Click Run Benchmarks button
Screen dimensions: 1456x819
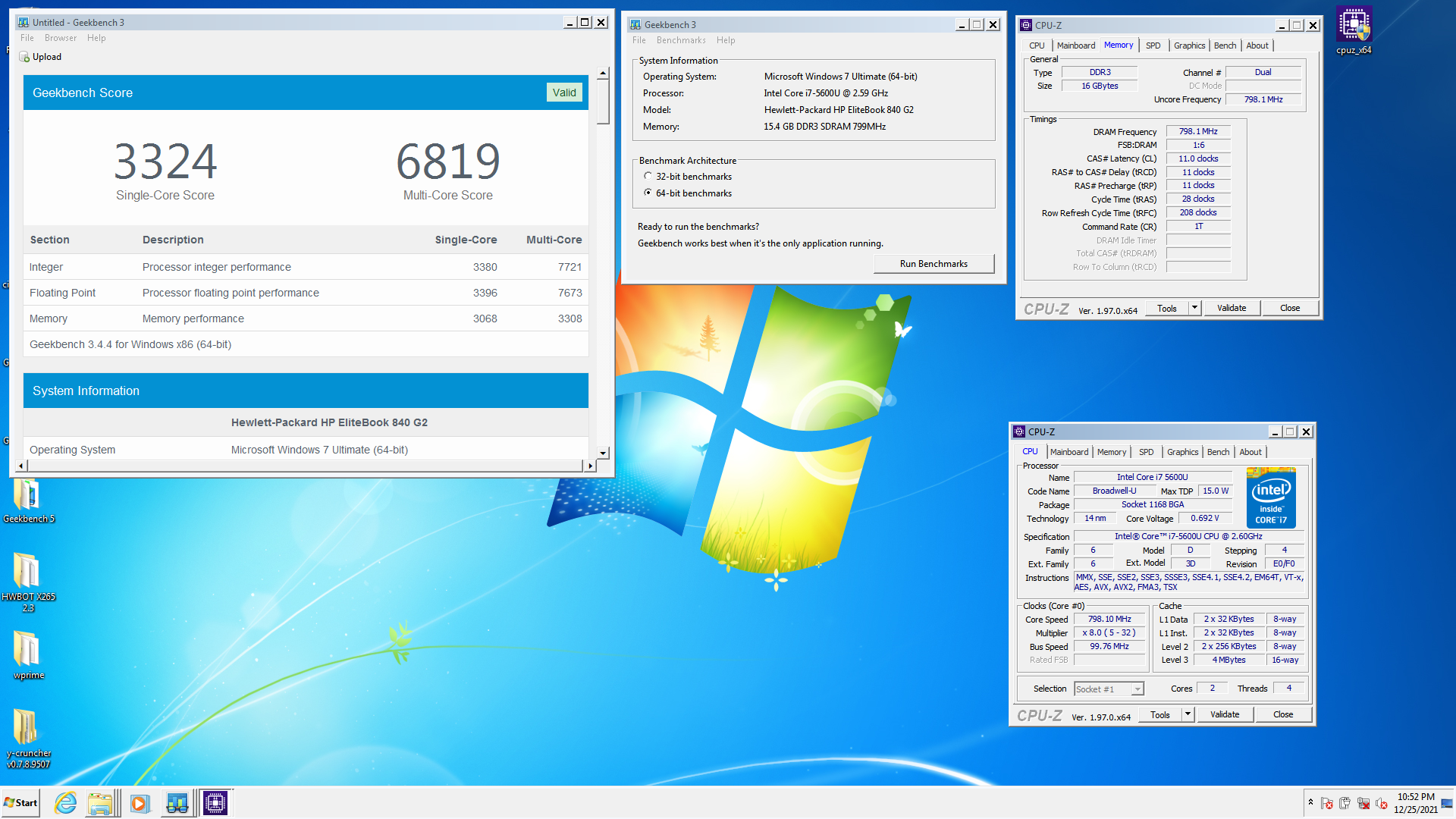tap(934, 264)
